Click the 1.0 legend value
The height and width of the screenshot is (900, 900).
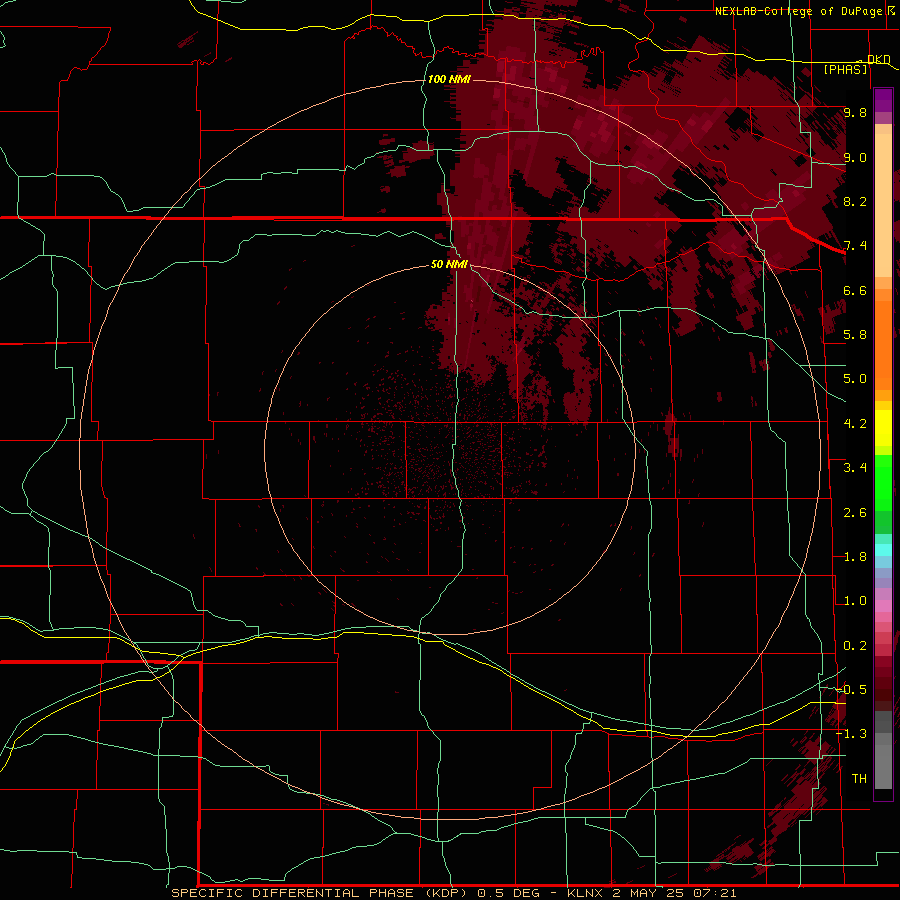pos(855,601)
